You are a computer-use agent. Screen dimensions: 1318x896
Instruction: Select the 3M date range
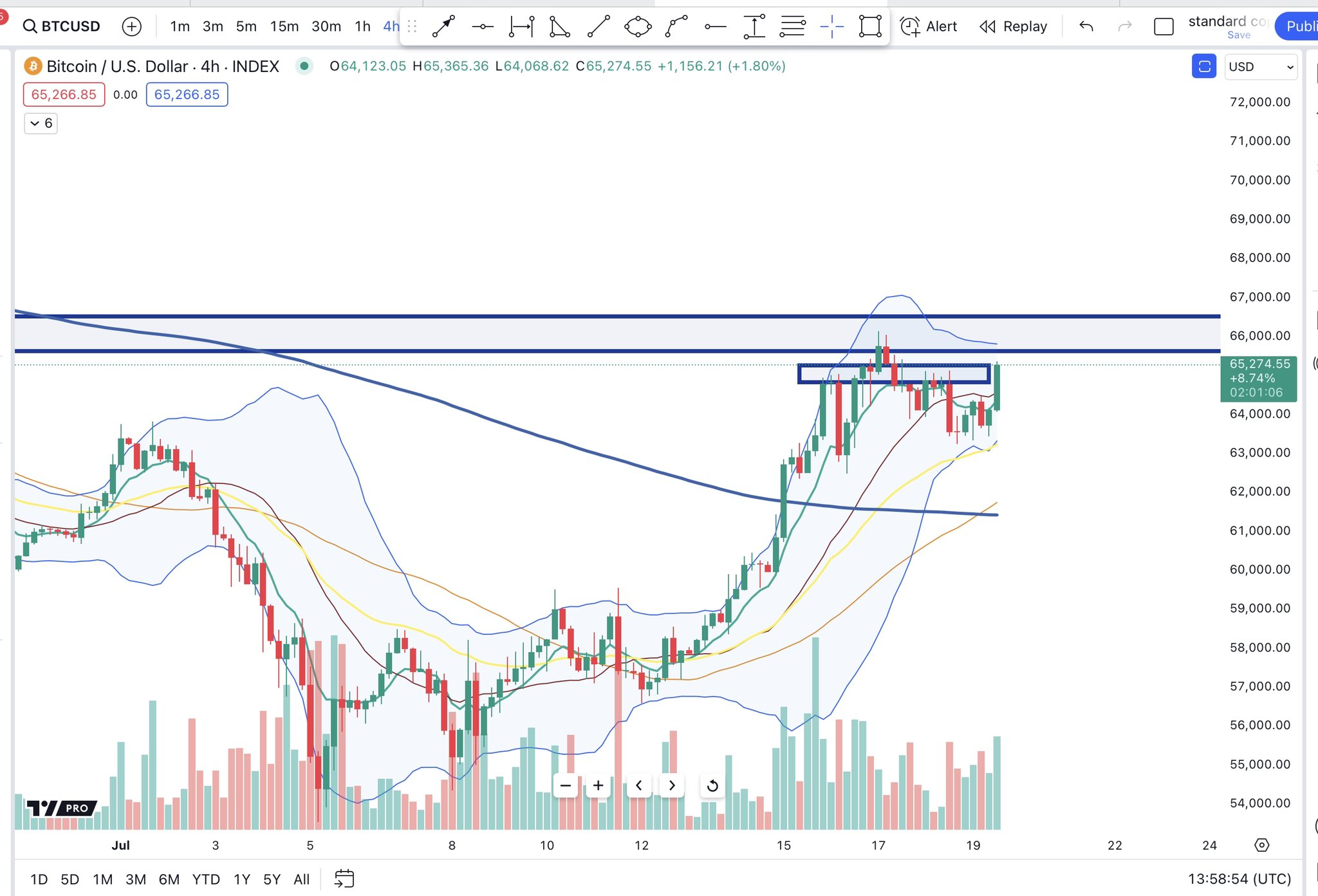point(135,879)
